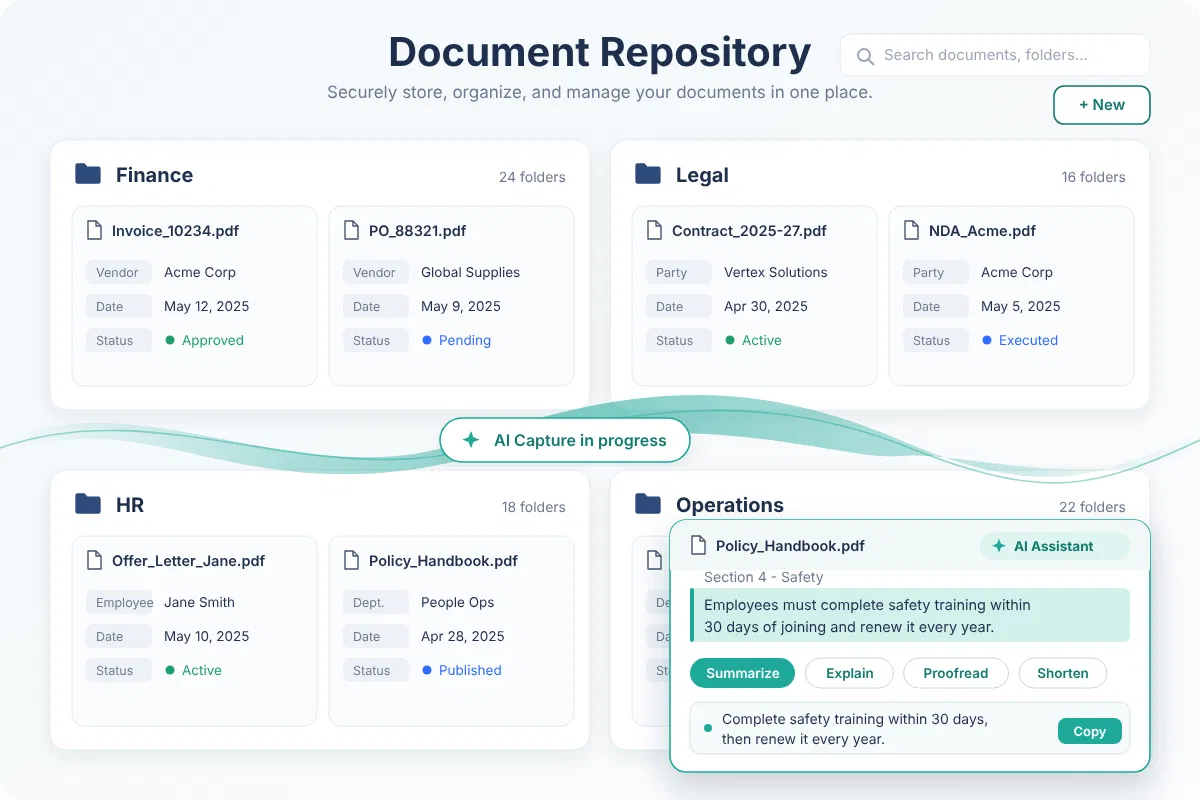Viewport: 1200px width, 800px height.
Task: Open PO_88321.pdf file name
Action: (x=418, y=231)
